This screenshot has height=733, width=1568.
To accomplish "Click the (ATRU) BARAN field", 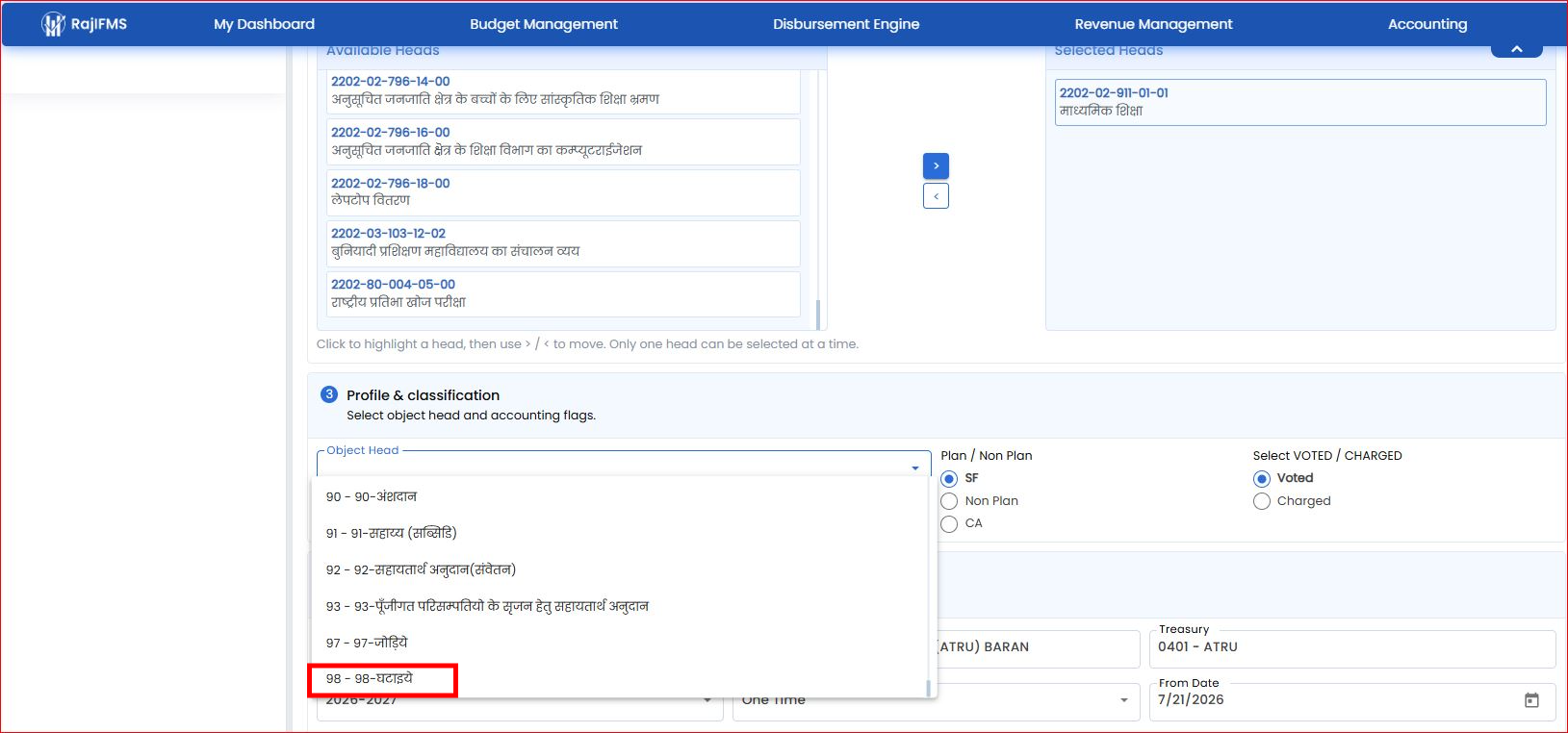I will [1038, 648].
